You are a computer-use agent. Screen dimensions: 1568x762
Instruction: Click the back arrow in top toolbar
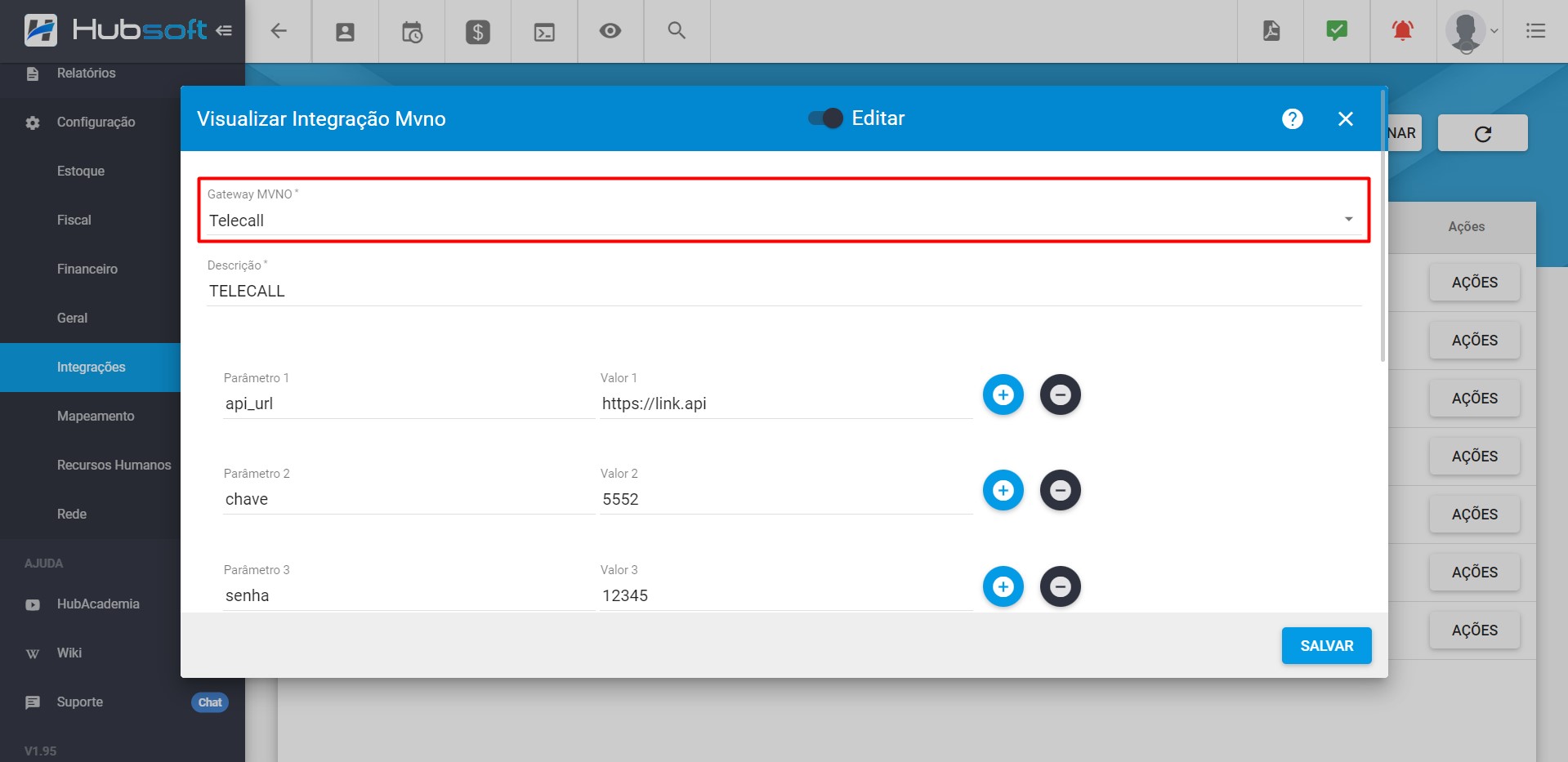click(279, 31)
